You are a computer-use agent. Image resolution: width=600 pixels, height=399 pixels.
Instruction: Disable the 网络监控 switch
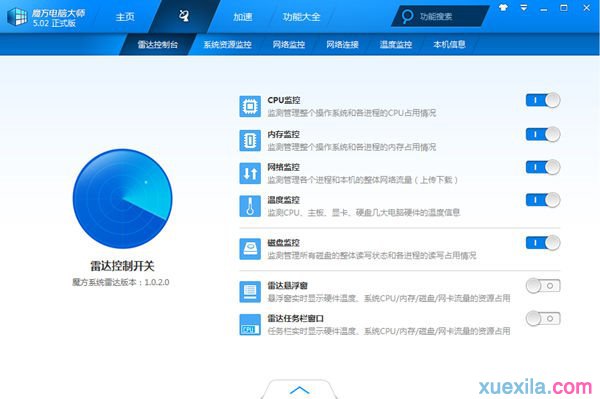pos(543,167)
